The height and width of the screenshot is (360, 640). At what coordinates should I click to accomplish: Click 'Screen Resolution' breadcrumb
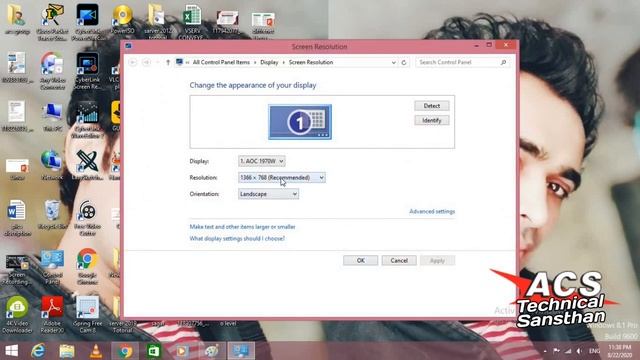(311, 62)
